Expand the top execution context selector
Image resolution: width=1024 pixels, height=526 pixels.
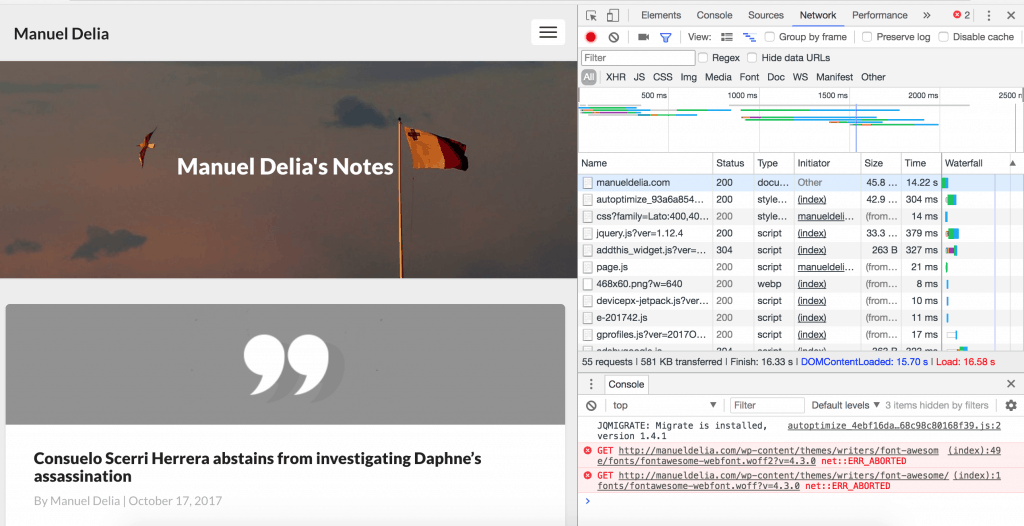point(664,405)
